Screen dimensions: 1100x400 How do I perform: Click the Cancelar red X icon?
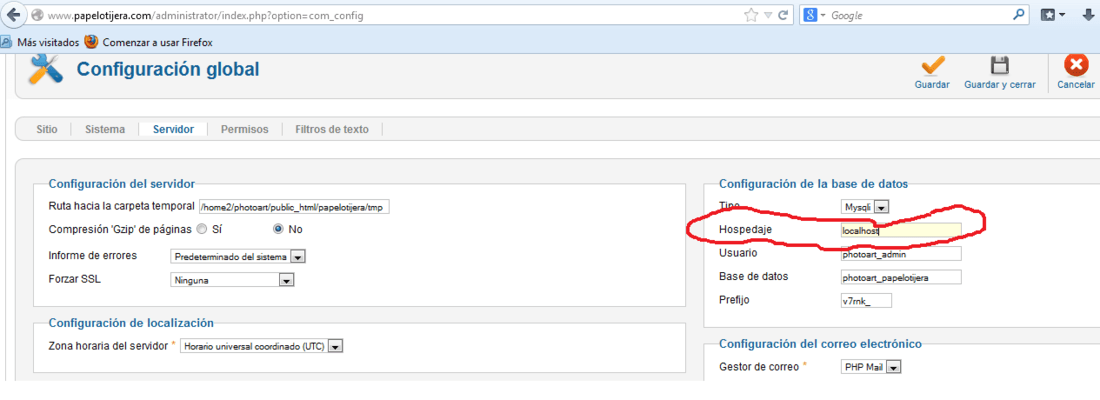tap(1075, 65)
